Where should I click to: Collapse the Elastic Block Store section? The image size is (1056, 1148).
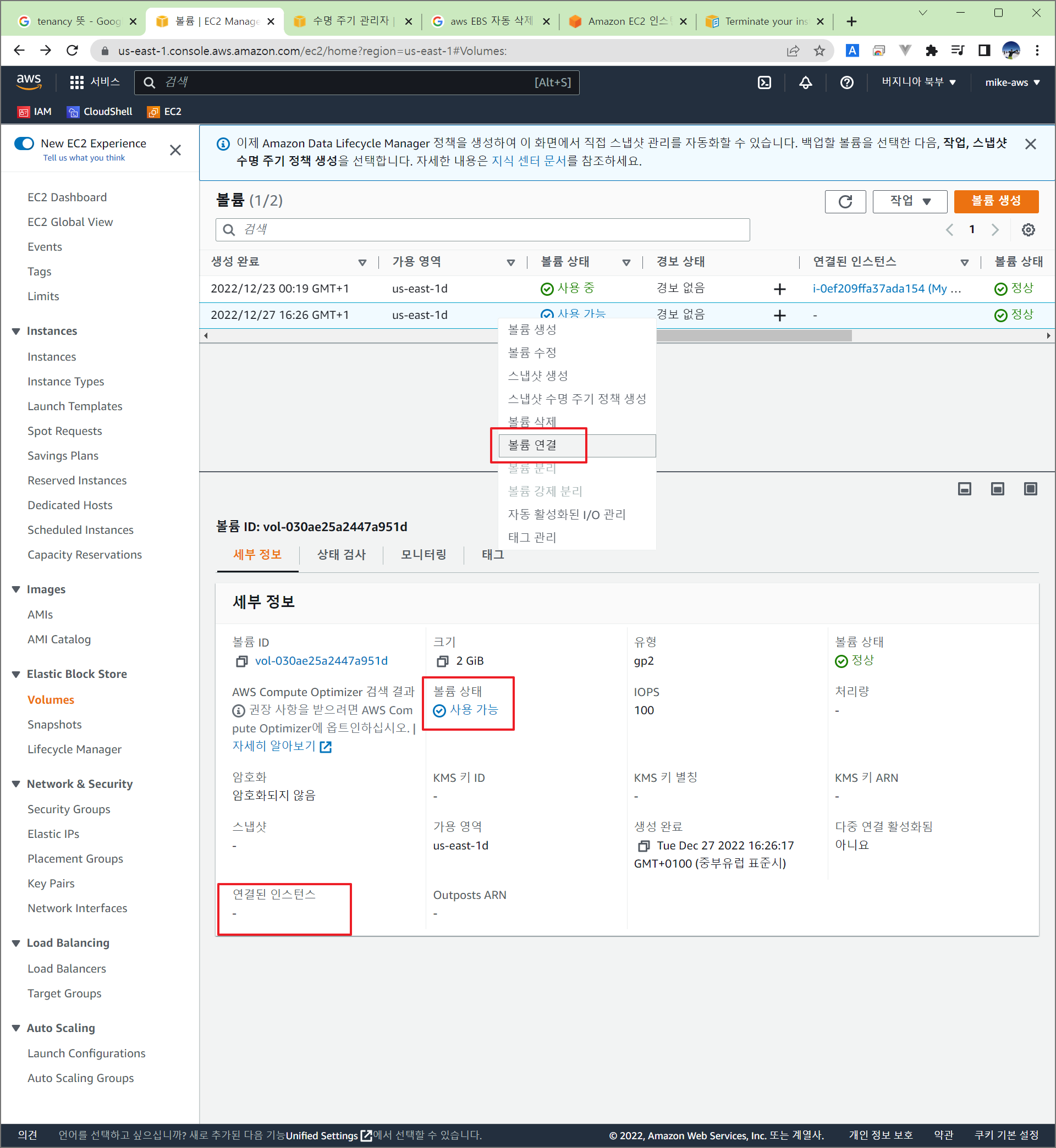click(x=16, y=675)
